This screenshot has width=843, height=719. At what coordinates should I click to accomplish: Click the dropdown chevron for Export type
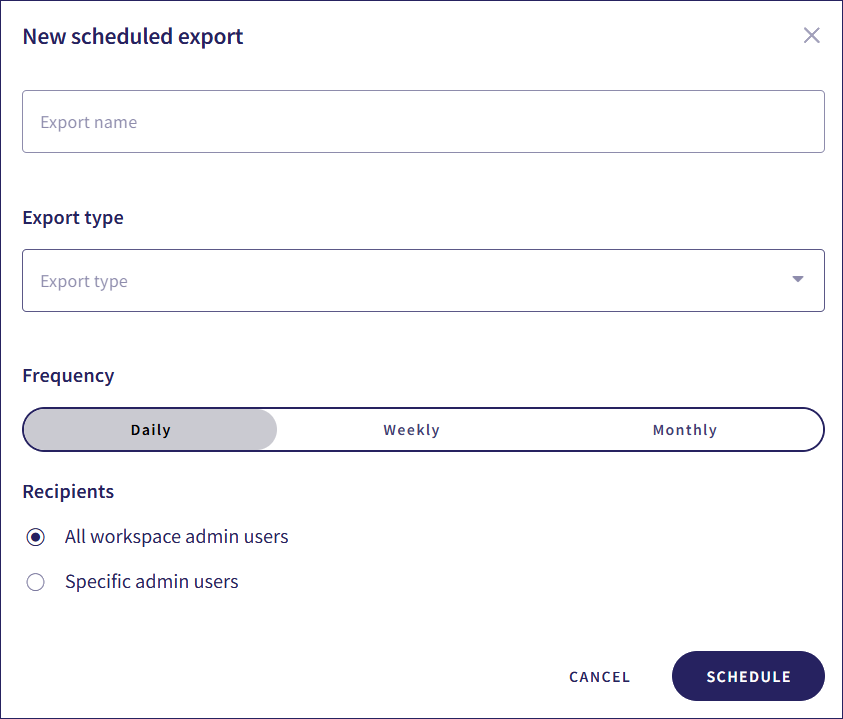(x=797, y=280)
